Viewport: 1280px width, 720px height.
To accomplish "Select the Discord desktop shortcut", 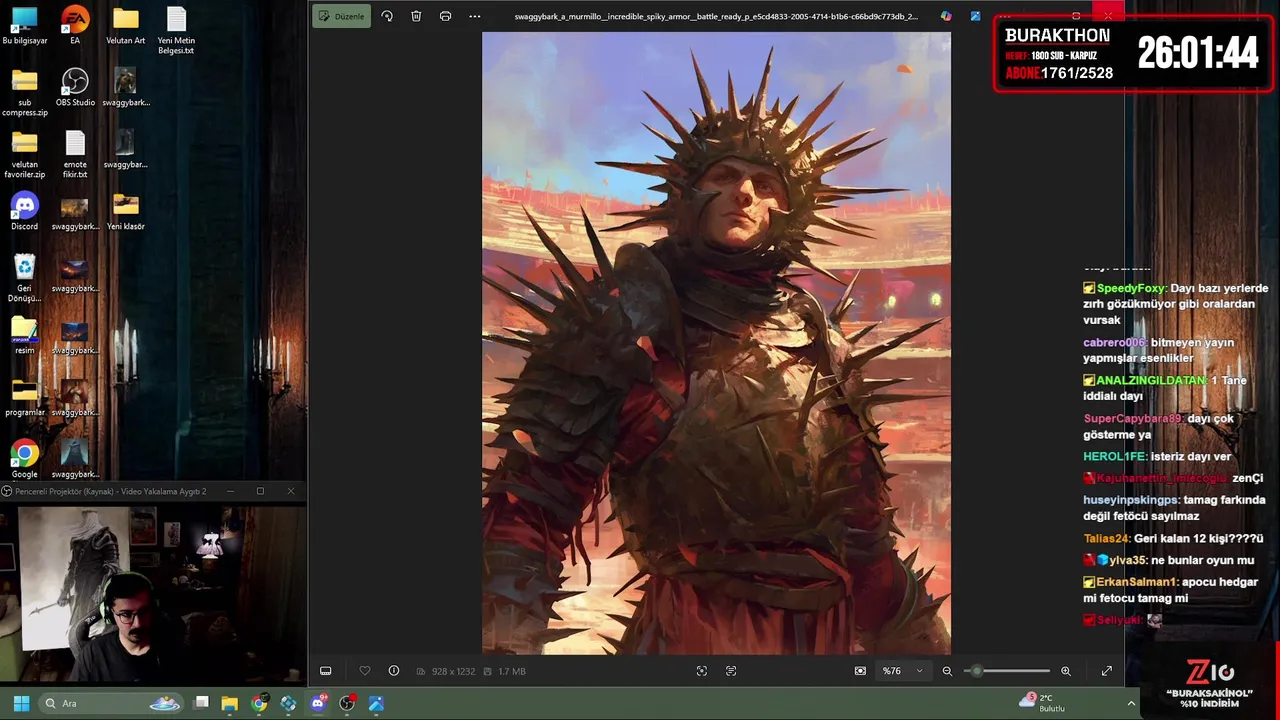I will pyautogui.click(x=25, y=212).
